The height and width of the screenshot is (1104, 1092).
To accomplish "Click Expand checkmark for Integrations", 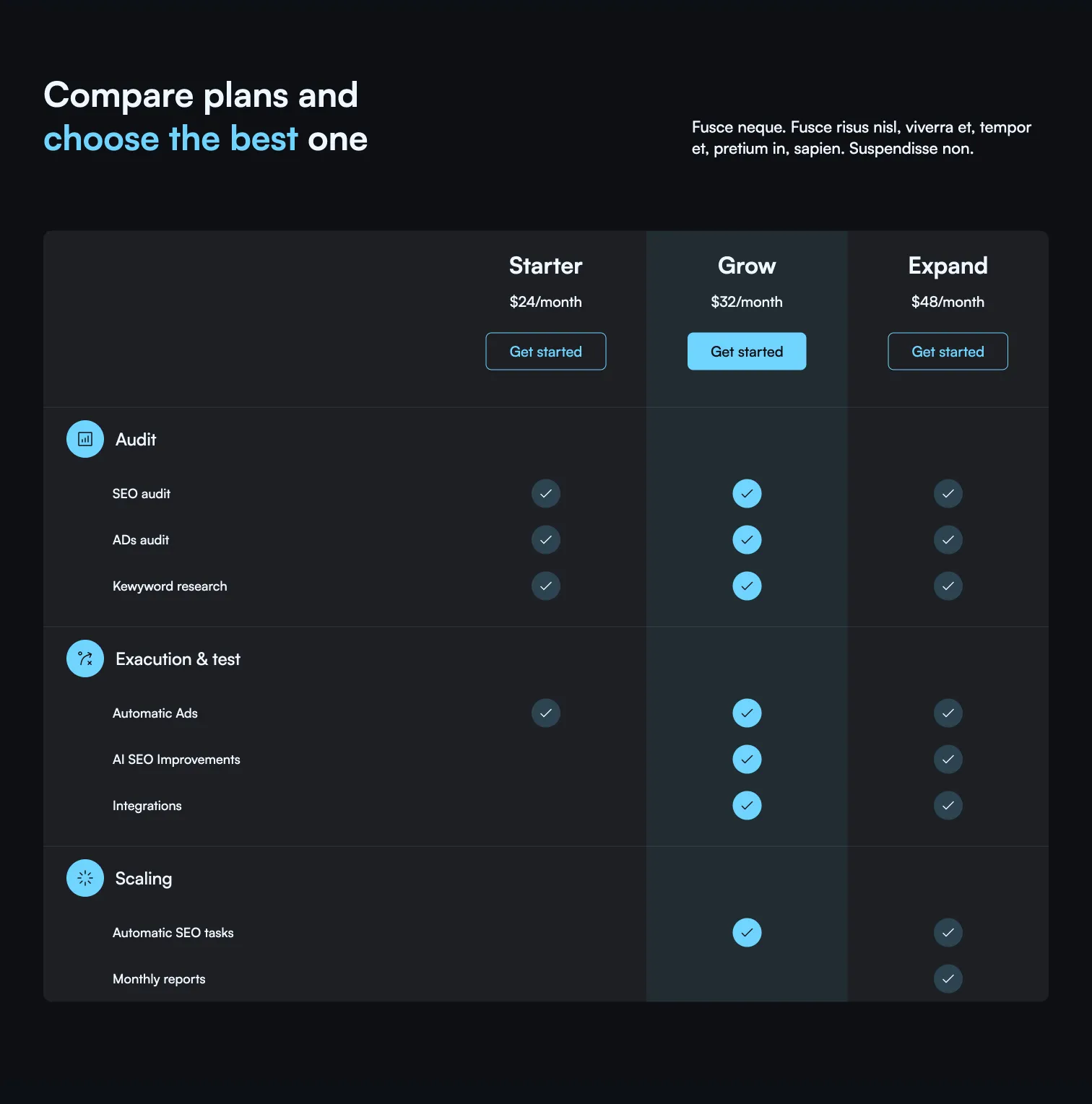I will click(948, 806).
